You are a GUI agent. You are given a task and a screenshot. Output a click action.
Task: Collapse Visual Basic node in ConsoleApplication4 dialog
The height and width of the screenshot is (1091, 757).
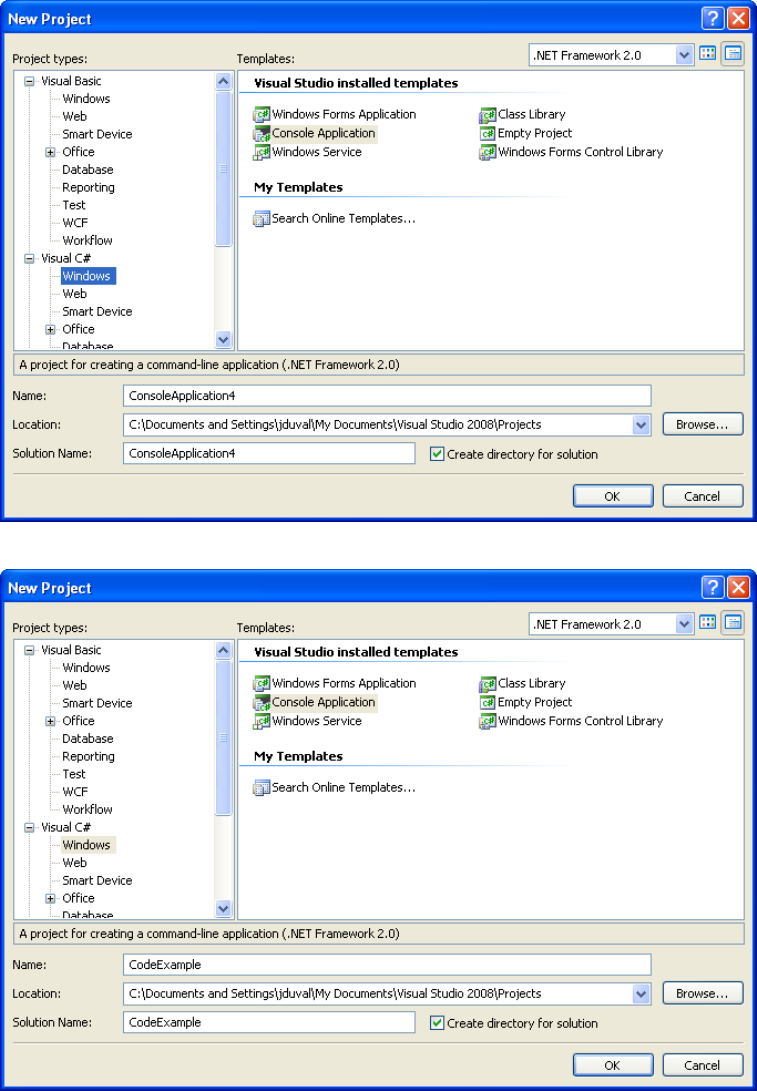(x=29, y=81)
